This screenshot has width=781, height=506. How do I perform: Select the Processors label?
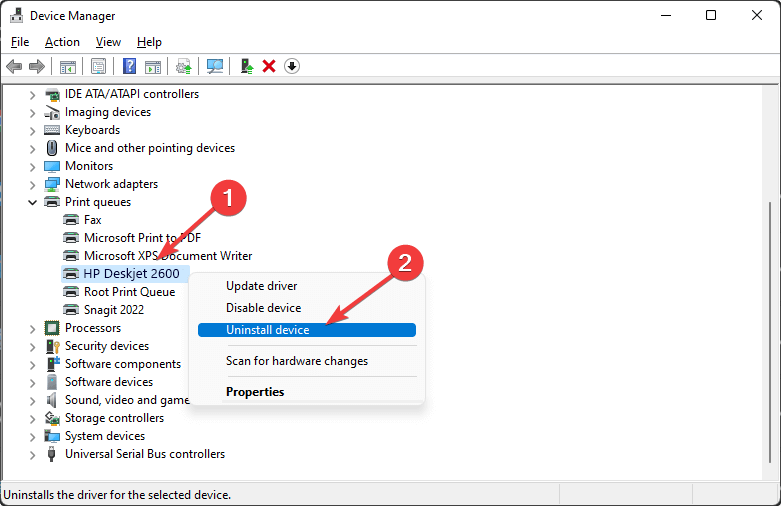[93, 328]
